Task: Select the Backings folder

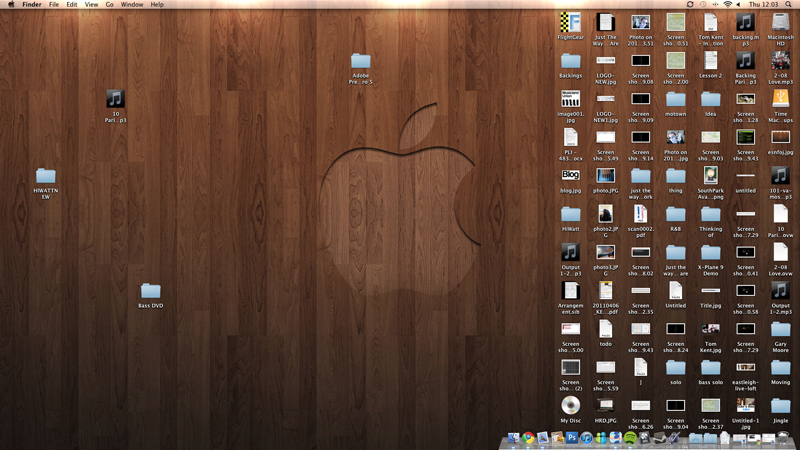Action: tap(570, 61)
